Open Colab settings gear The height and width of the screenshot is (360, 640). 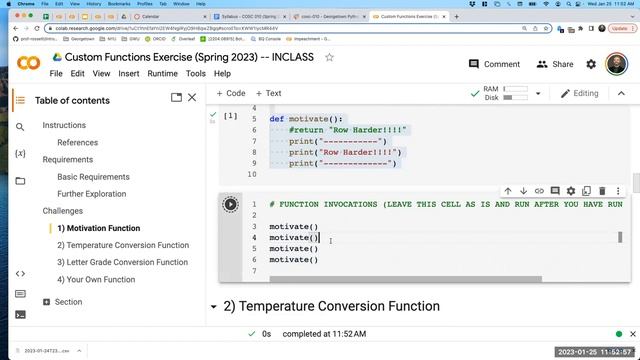pyautogui.click(x=591, y=64)
